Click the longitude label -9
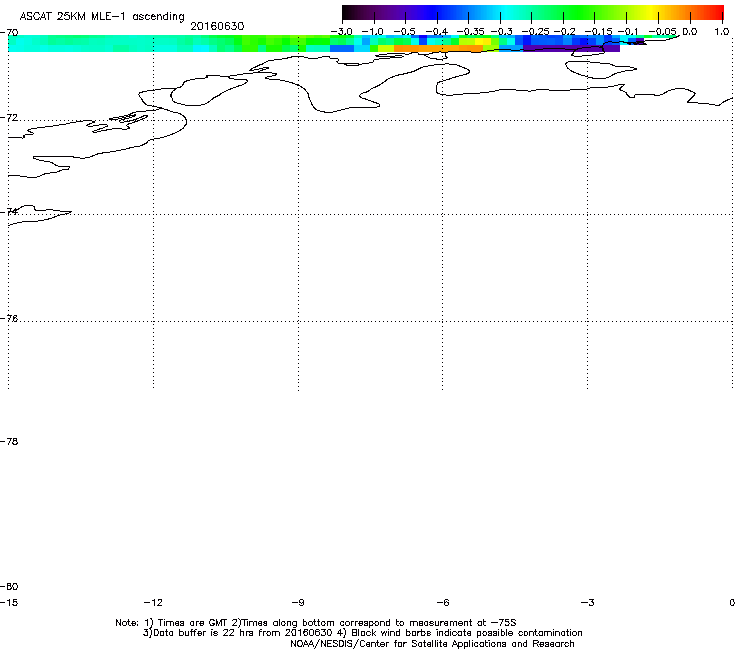The height and width of the screenshot is (650, 740). tap(298, 602)
